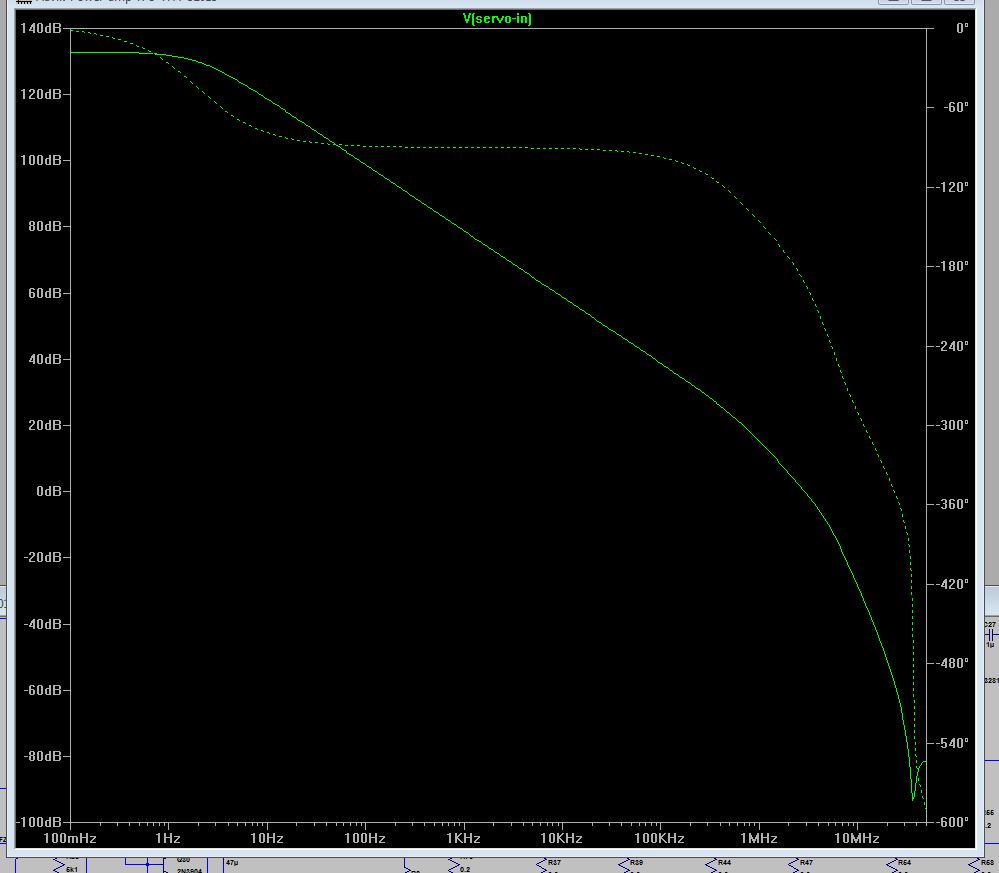Click the -20dB magnitude axis label
The image size is (999, 873).
click(43, 558)
